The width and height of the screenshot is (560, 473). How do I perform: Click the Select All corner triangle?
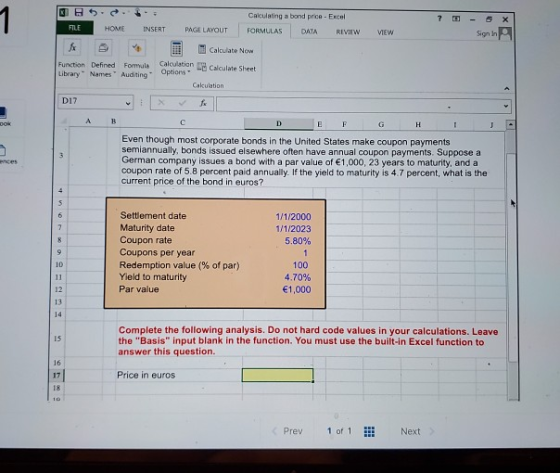pyautogui.click(x=64, y=121)
